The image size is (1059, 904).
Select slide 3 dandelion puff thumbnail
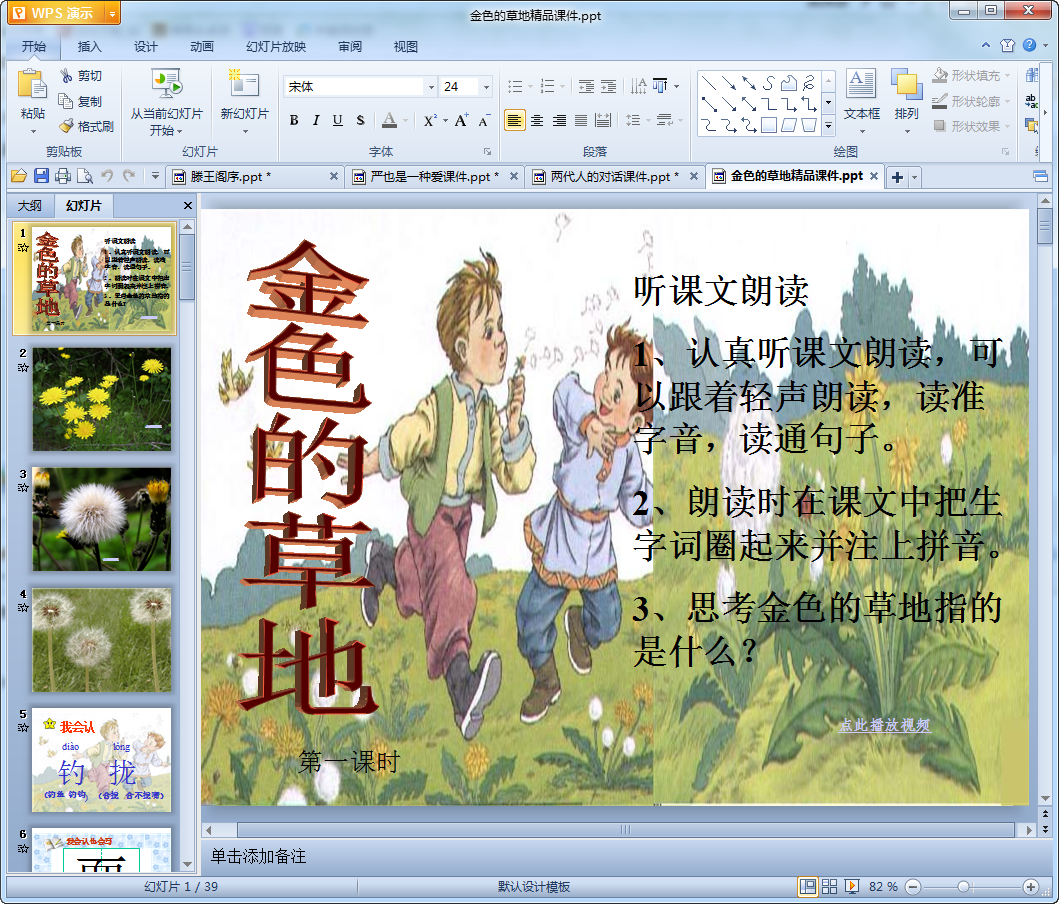pos(101,519)
